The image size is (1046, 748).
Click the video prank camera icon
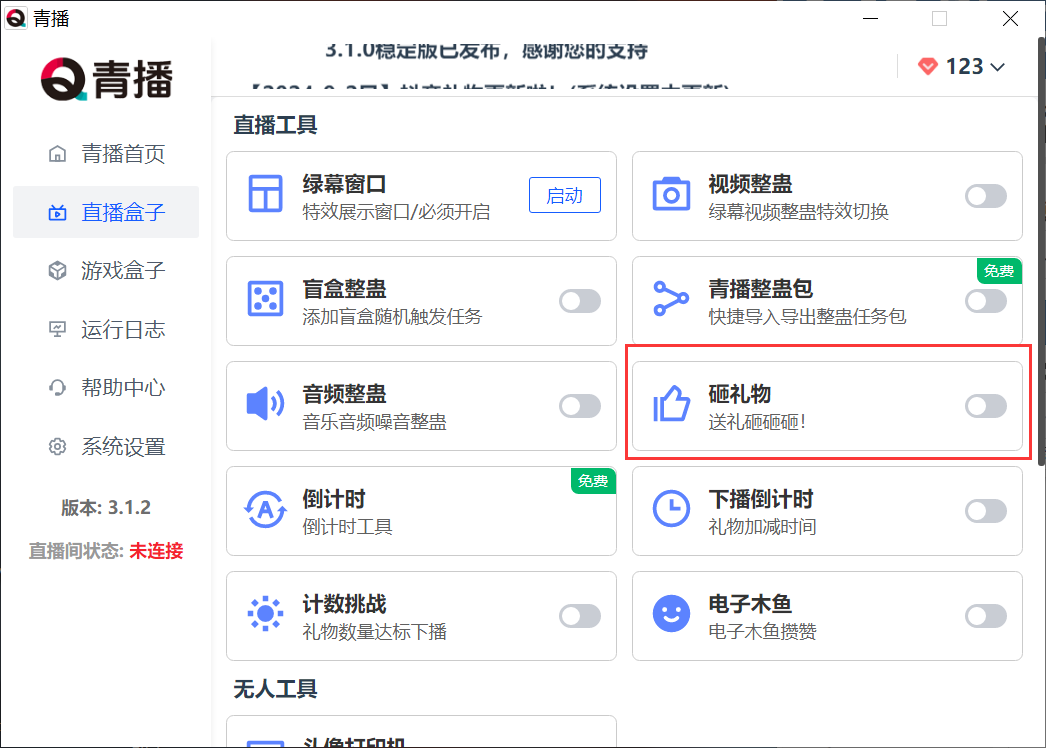[x=671, y=195]
